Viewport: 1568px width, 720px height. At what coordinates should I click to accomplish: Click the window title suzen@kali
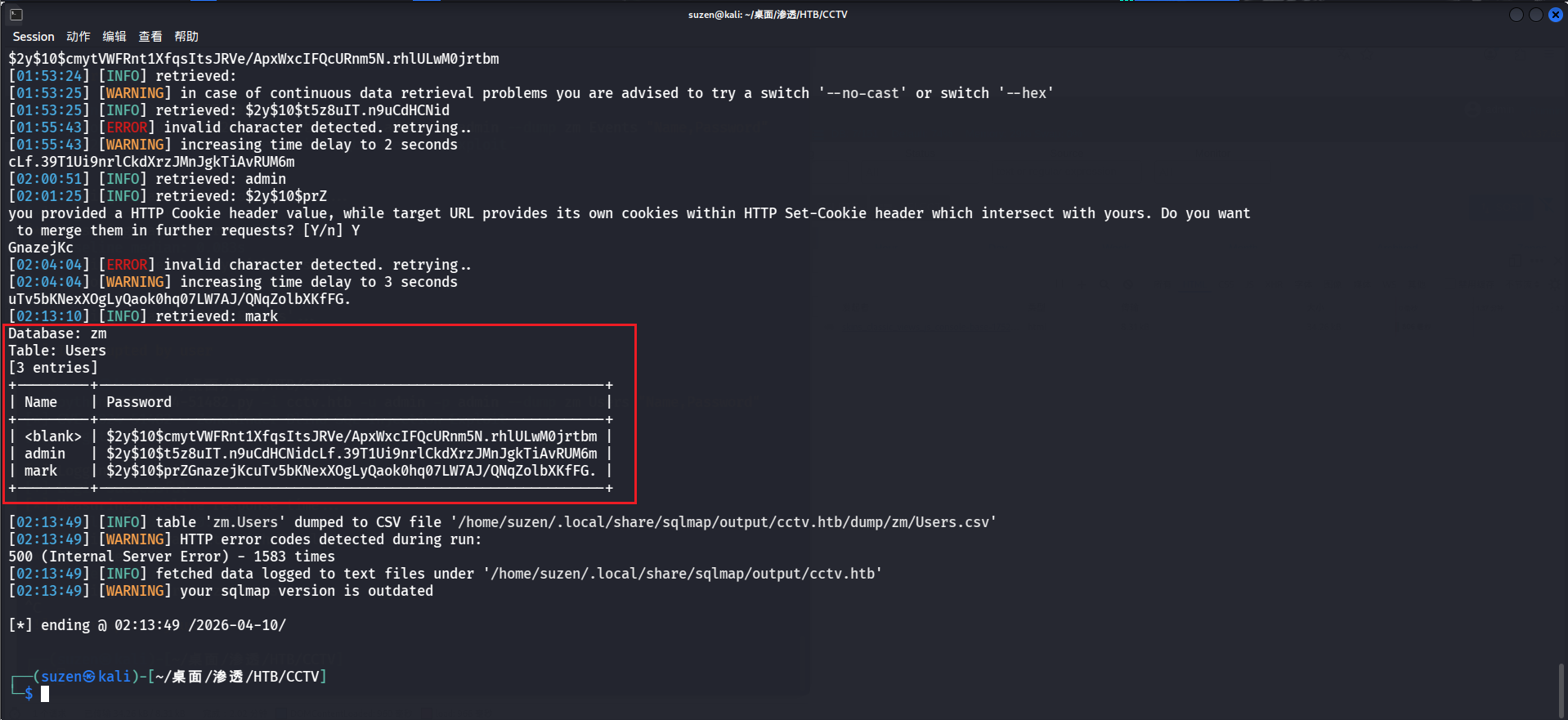(x=768, y=15)
